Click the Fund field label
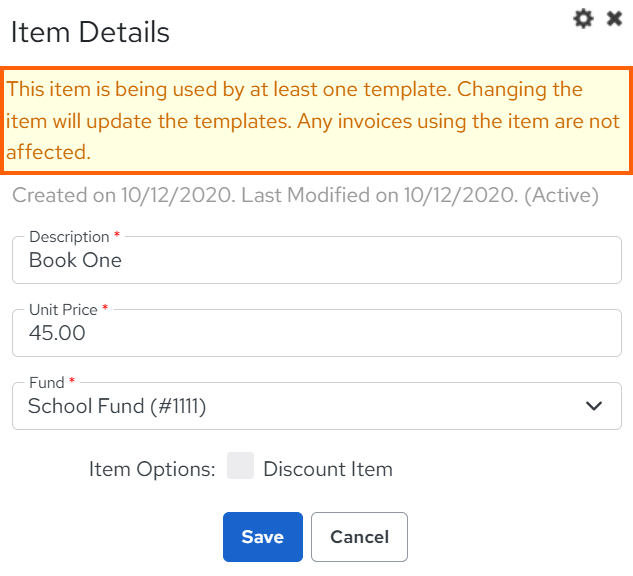The height and width of the screenshot is (576, 633). [47, 383]
